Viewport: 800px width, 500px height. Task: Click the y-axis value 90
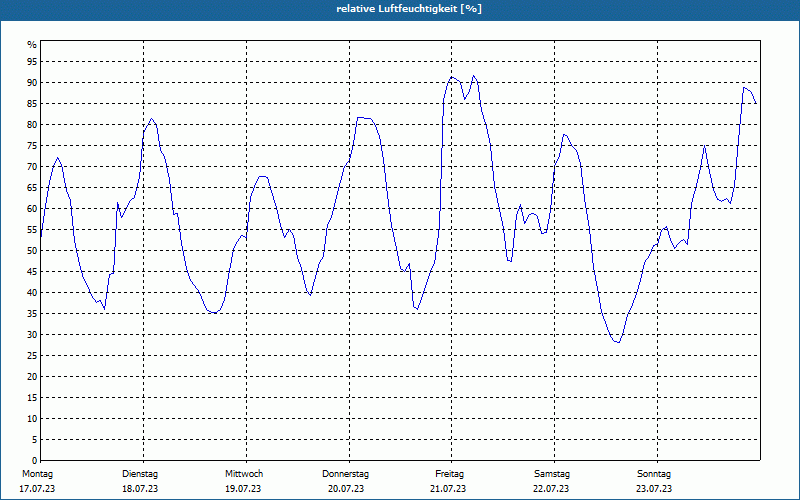[x=32, y=83]
